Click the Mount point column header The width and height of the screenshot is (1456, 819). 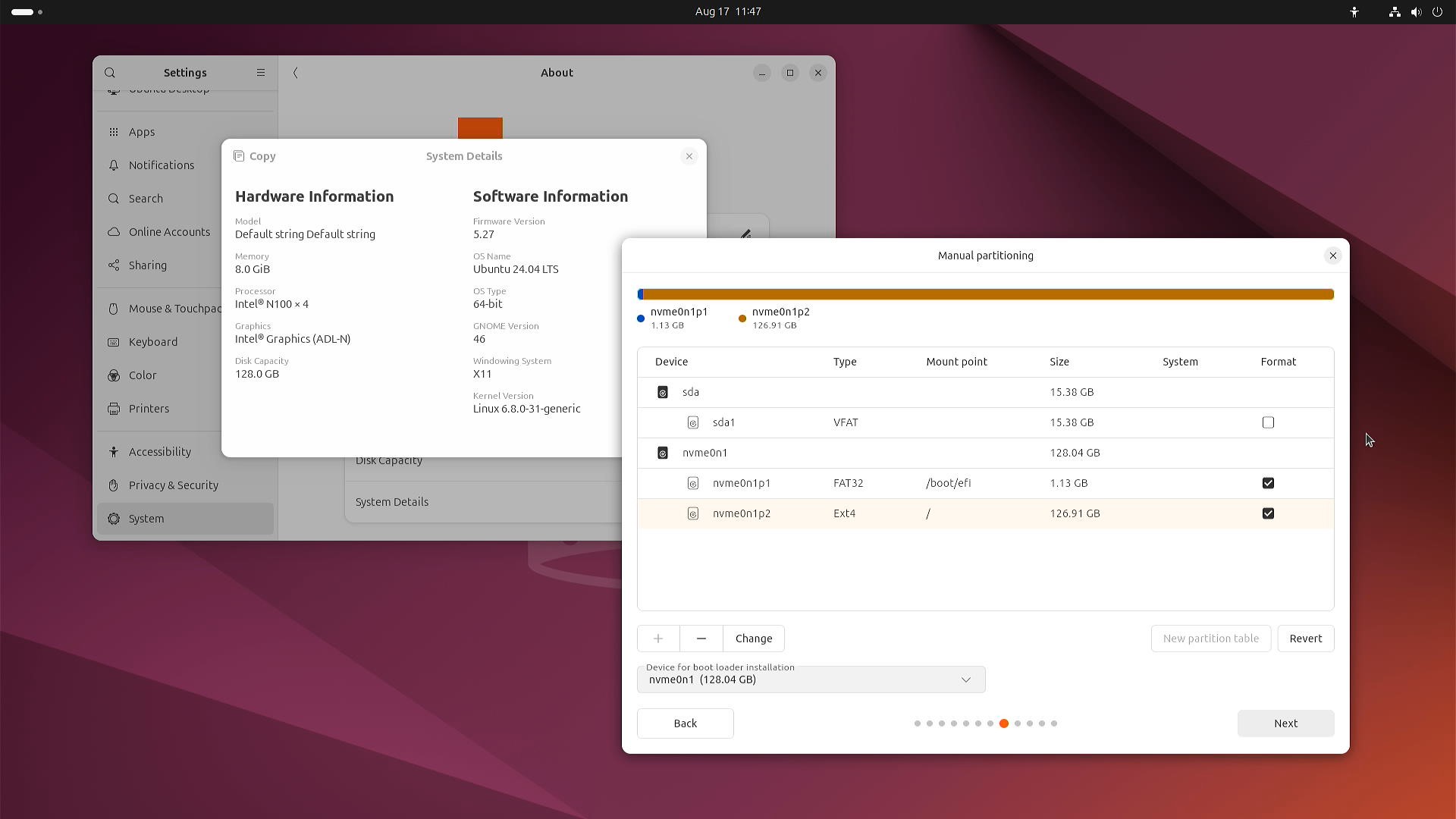[x=956, y=362]
